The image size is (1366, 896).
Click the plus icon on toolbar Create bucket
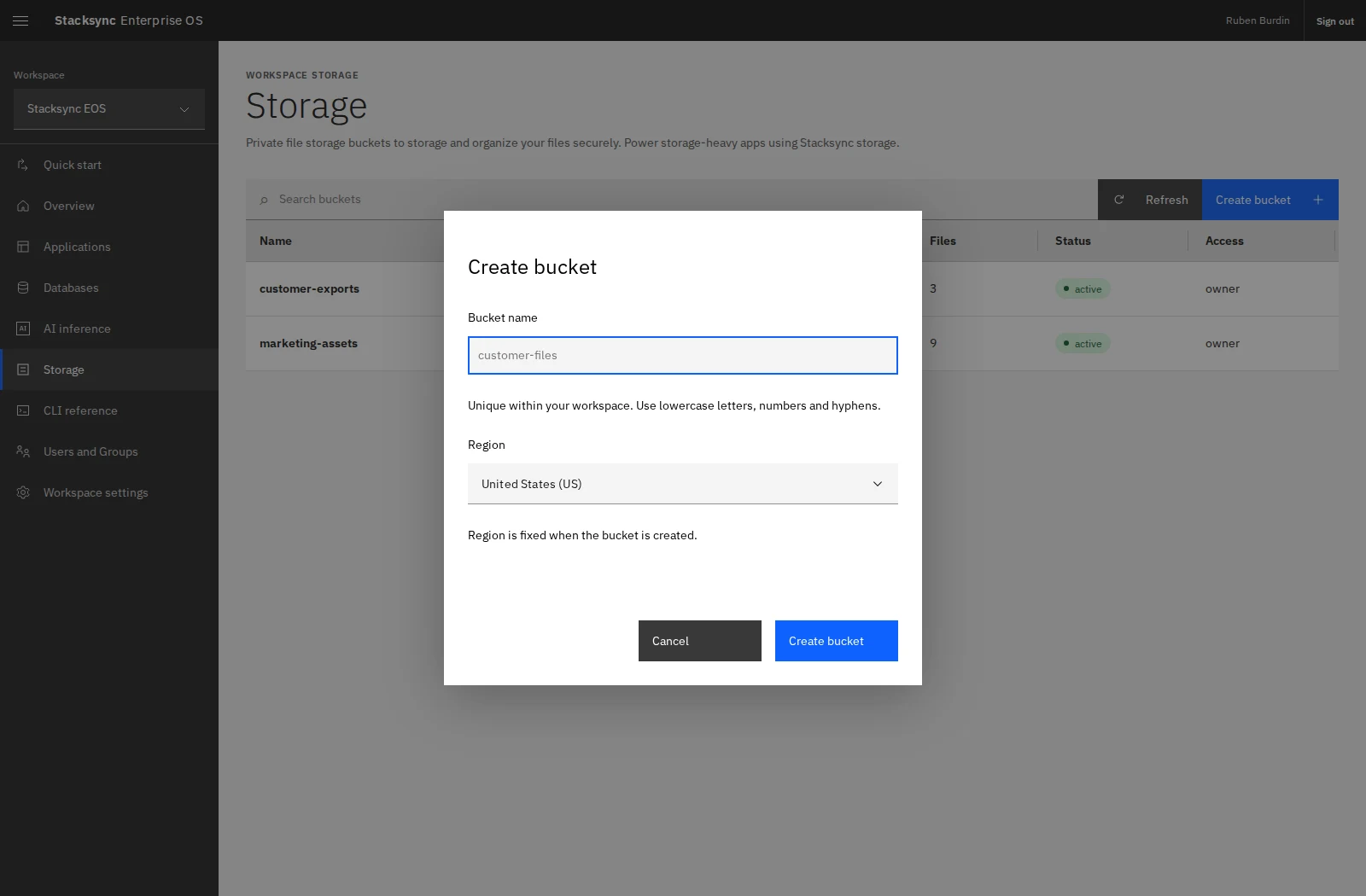[x=1318, y=200]
